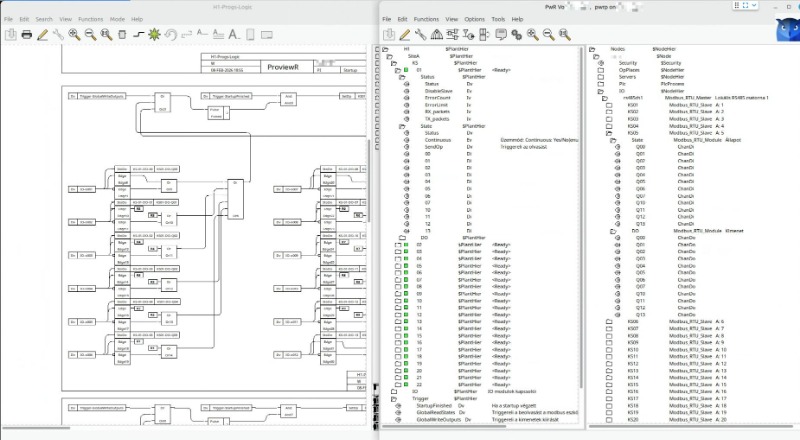Click the print icon in the logic editor toolbar
The width and height of the screenshot is (800, 440).
(x=27, y=34)
